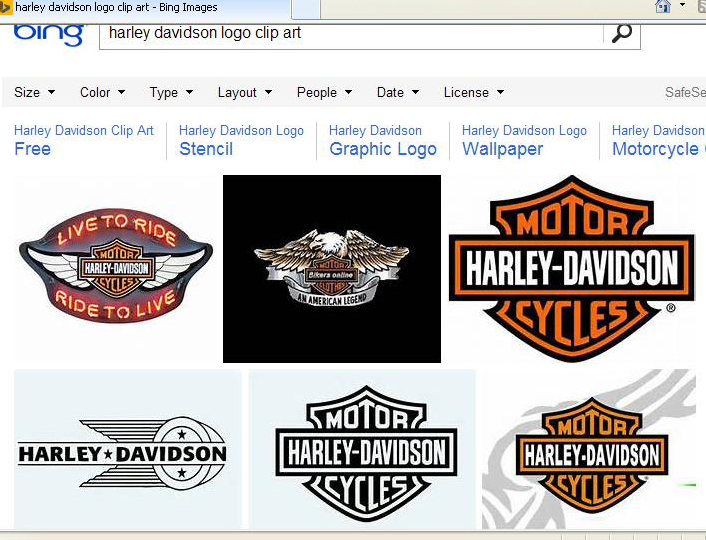706x540 pixels.
Task: Open the Color filter dropdown
Action: pyautogui.click(x=103, y=92)
